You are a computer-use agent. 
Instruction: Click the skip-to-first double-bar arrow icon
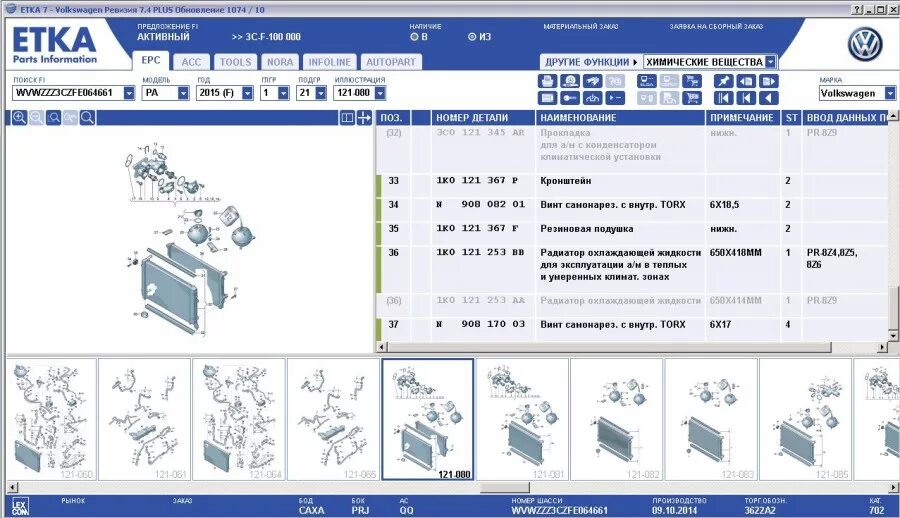pos(723,98)
